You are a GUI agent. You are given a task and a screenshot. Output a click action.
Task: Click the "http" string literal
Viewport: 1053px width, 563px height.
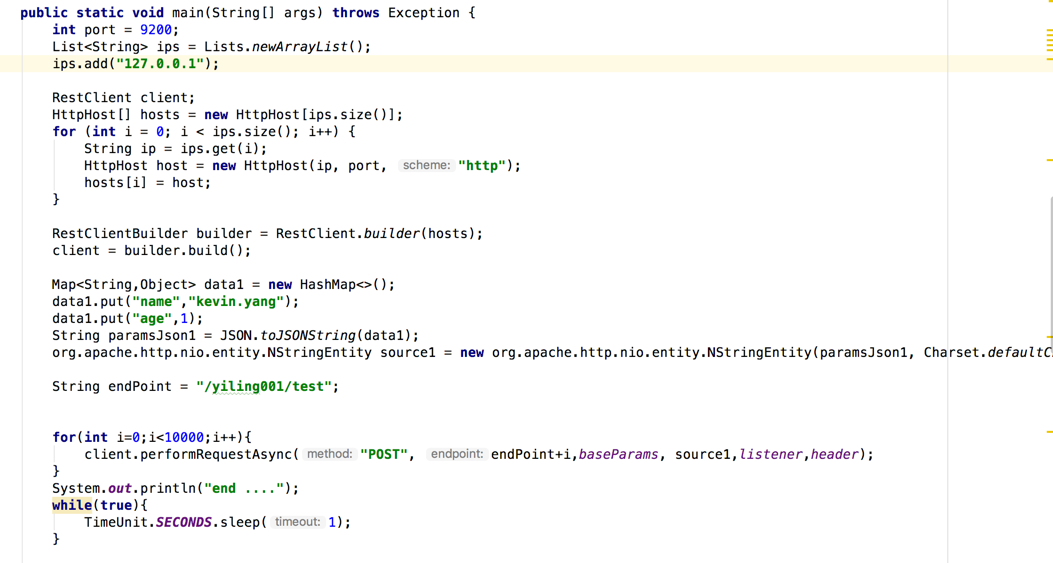coord(482,165)
